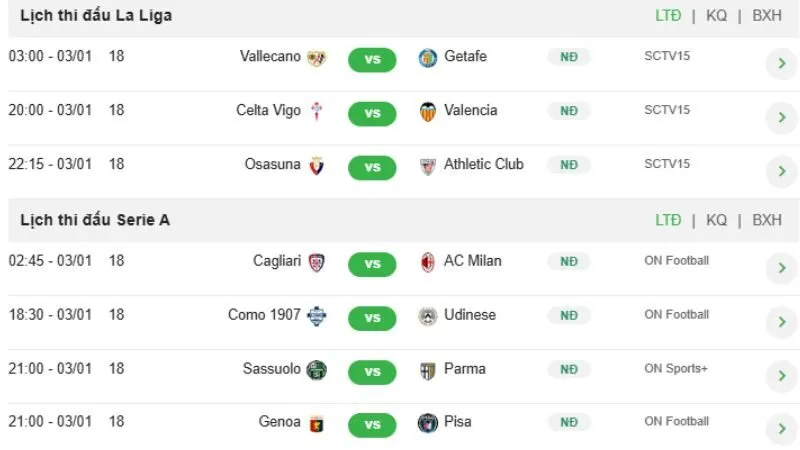This screenshot has height=450, width=800.
Task: Select the La Liga LTĐ schedule tab
Action: [668, 15]
